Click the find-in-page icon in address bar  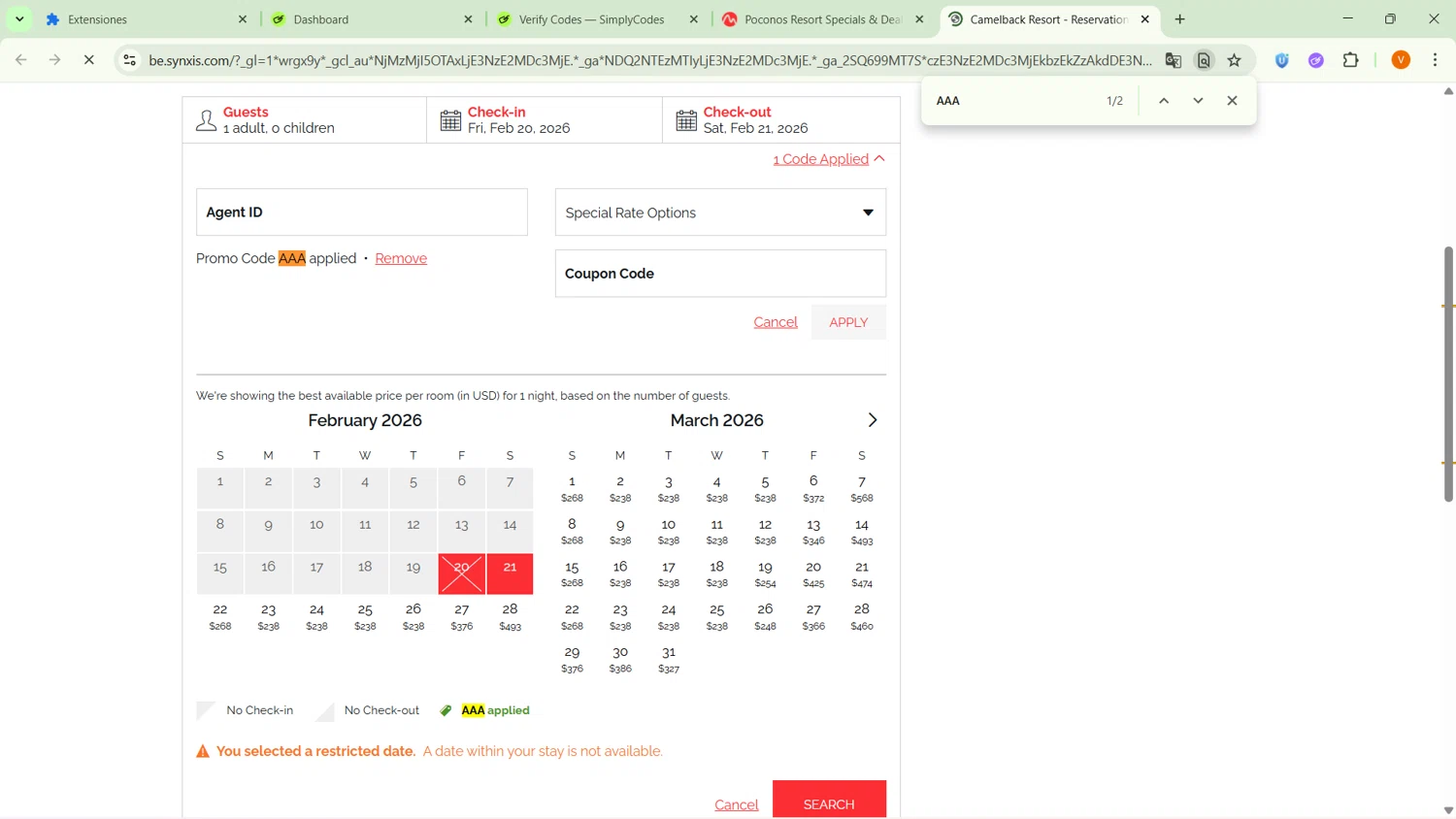[1204, 60]
